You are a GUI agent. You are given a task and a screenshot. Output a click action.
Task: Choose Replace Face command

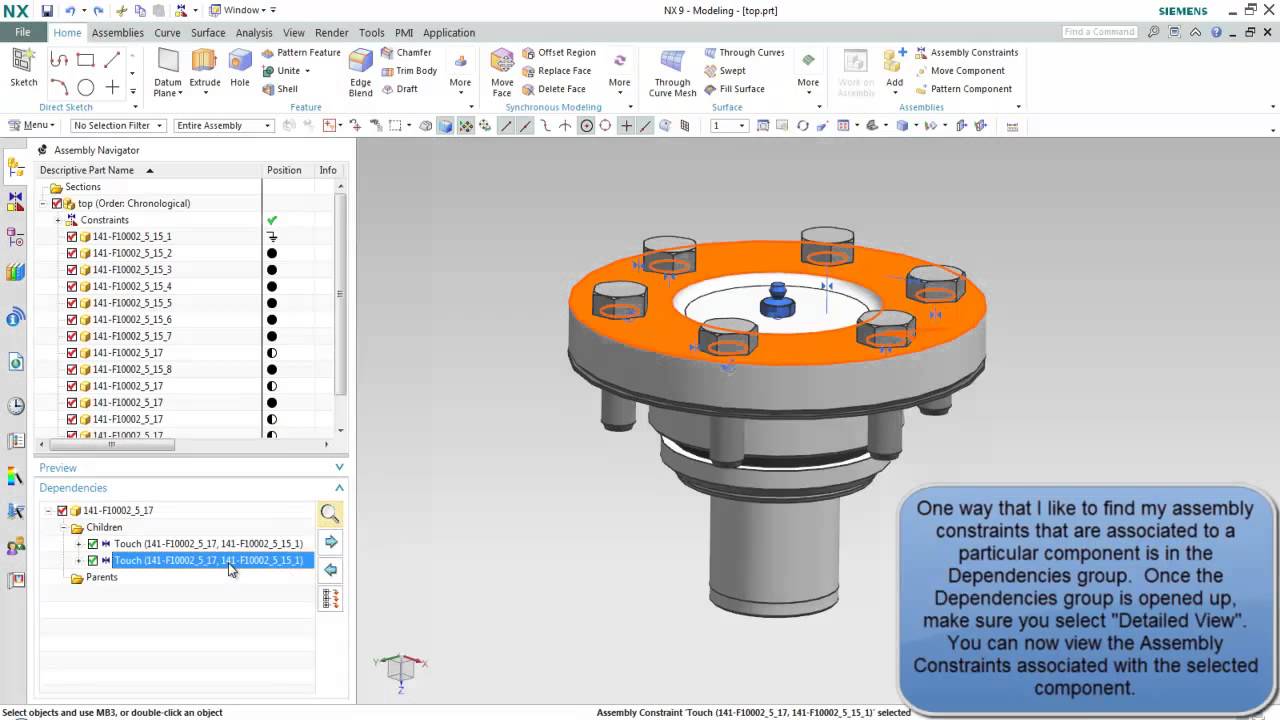(x=557, y=71)
